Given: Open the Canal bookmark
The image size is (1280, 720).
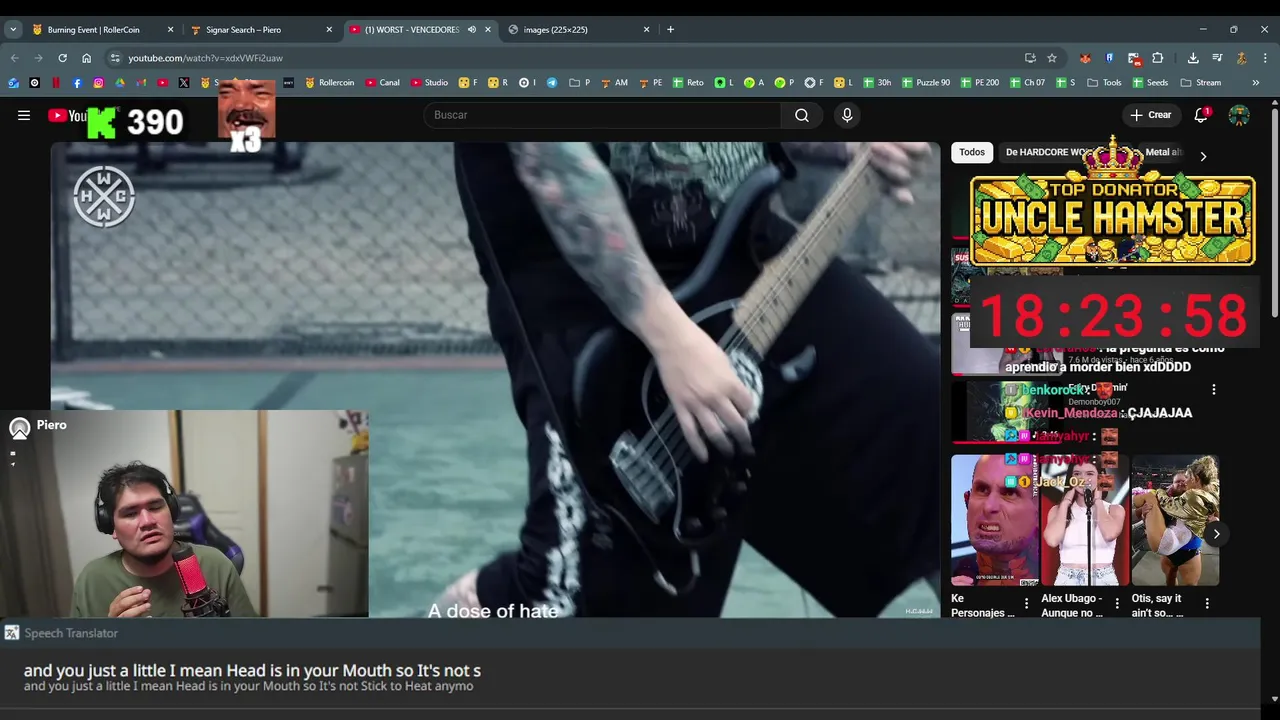Looking at the screenshot, I should pyautogui.click(x=382, y=83).
